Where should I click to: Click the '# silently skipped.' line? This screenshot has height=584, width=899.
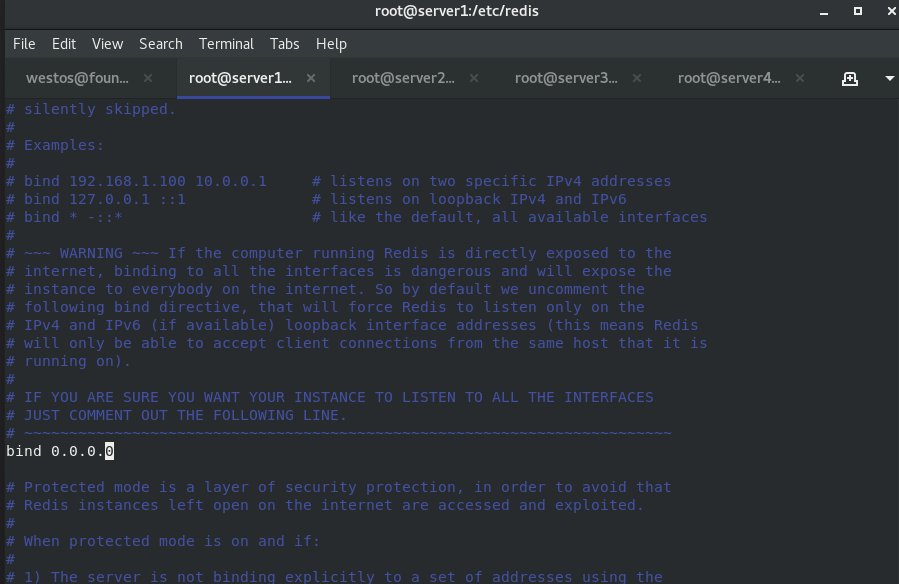91,109
